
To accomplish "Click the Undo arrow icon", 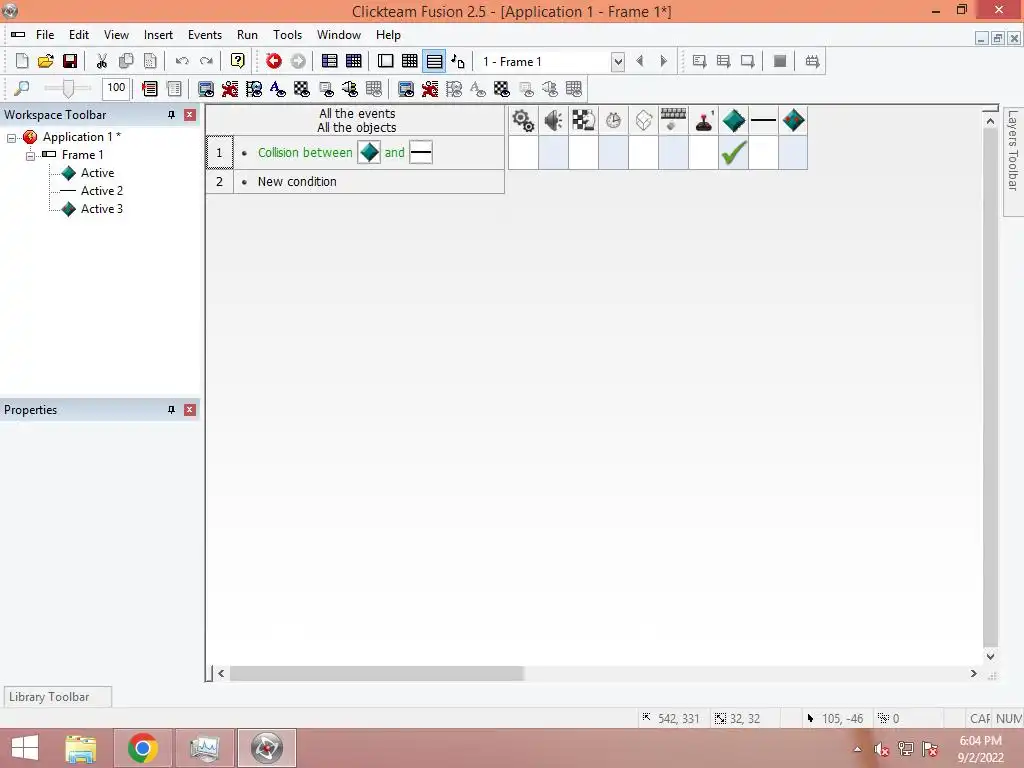I will click(x=182, y=61).
